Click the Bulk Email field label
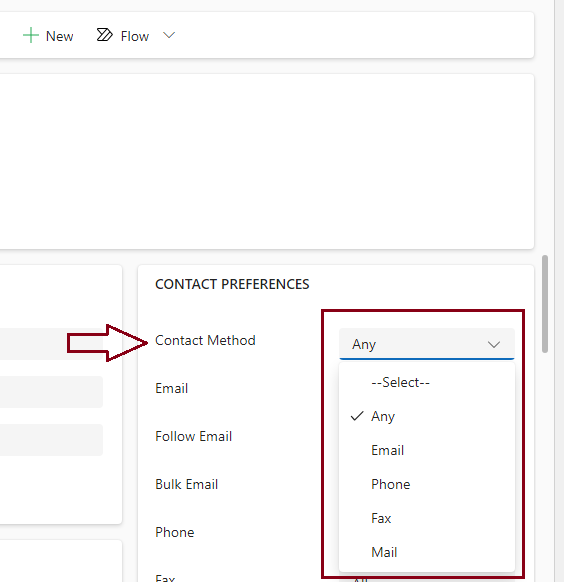 (186, 484)
